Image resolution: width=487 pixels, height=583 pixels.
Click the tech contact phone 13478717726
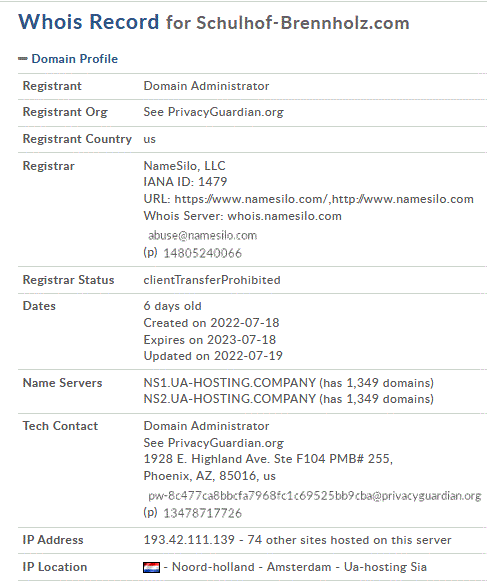[x=203, y=513]
